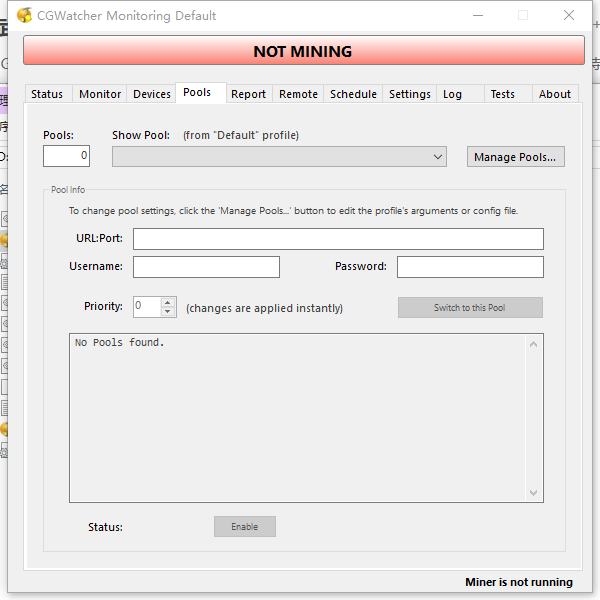Select the Pools tab
Screen dimensions: 600x600
[x=201, y=93]
